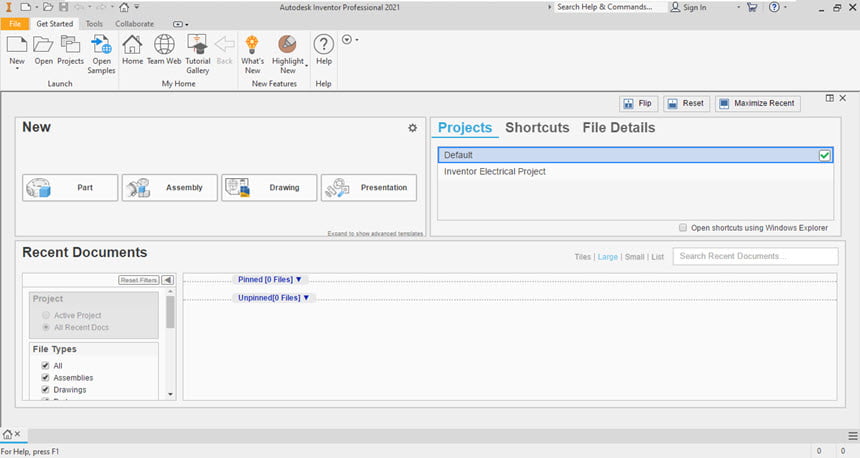The width and height of the screenshot is (860, 458).
Task: Click the panel layout icon beside the close X
Action: [829, 98]
